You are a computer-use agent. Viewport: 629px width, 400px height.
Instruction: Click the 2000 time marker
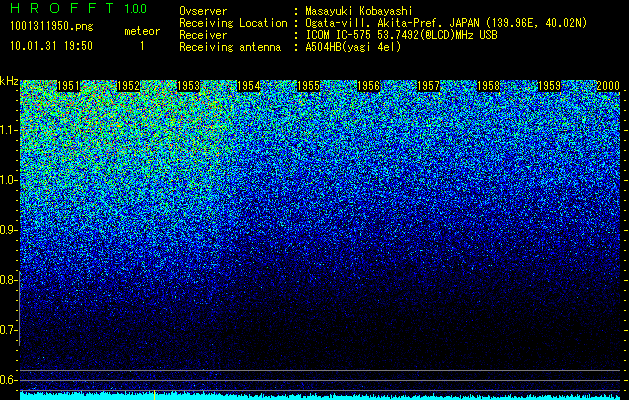click(x=608, y=86)
